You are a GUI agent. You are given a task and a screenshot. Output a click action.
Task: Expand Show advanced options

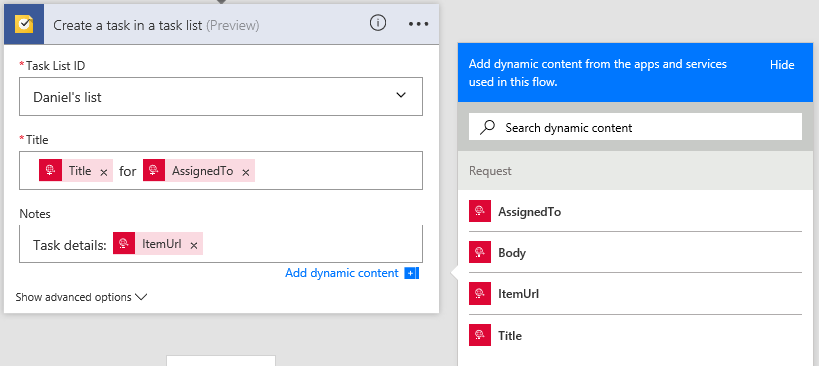(81, 297)
